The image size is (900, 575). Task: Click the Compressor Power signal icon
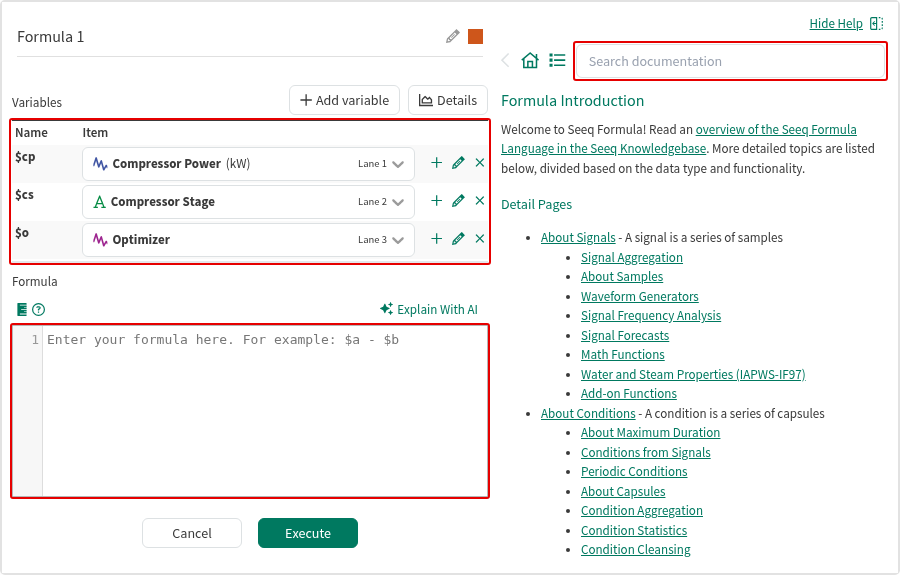[x=100, y=164]
